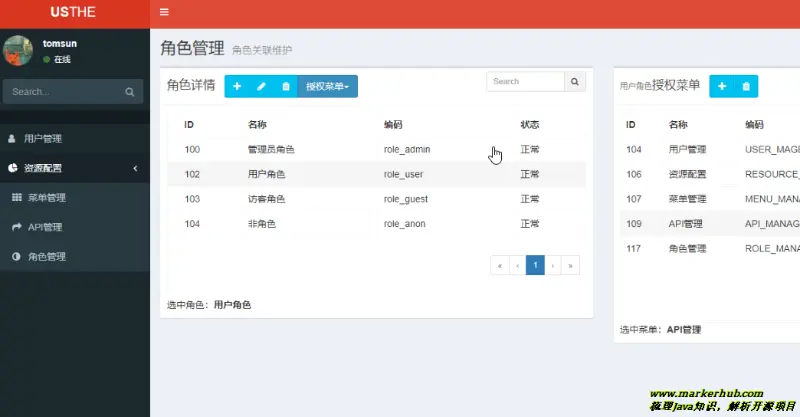Open 菜单管理 submenu item
This screenshot has height=417, width=800.
point(74,198)
